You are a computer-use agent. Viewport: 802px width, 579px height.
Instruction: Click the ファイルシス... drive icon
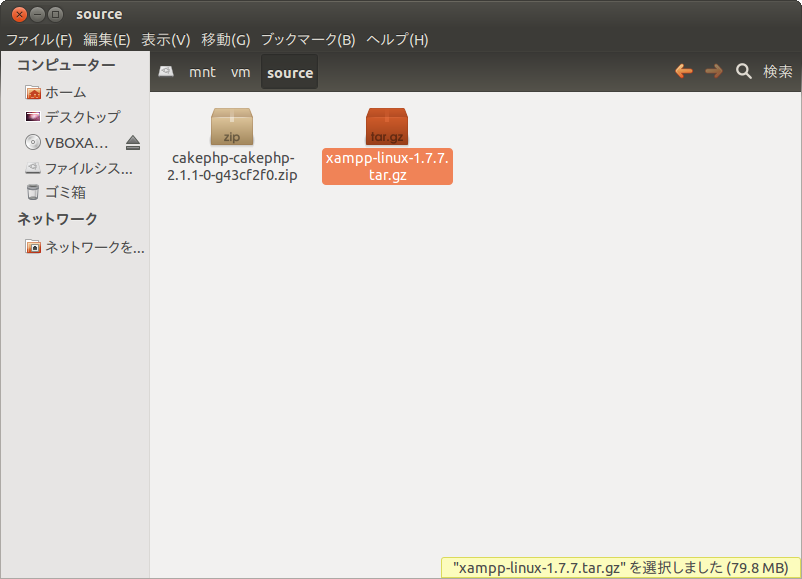tap(33, 168)
